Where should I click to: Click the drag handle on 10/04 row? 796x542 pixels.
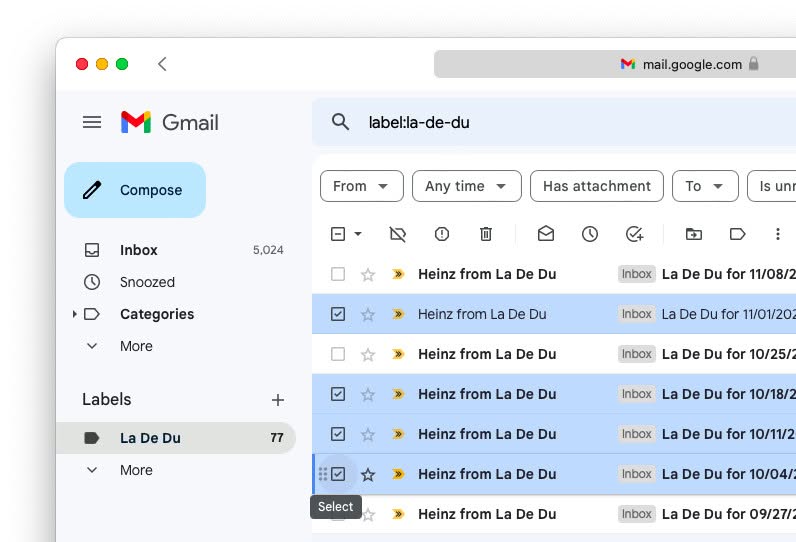point(322,474)
